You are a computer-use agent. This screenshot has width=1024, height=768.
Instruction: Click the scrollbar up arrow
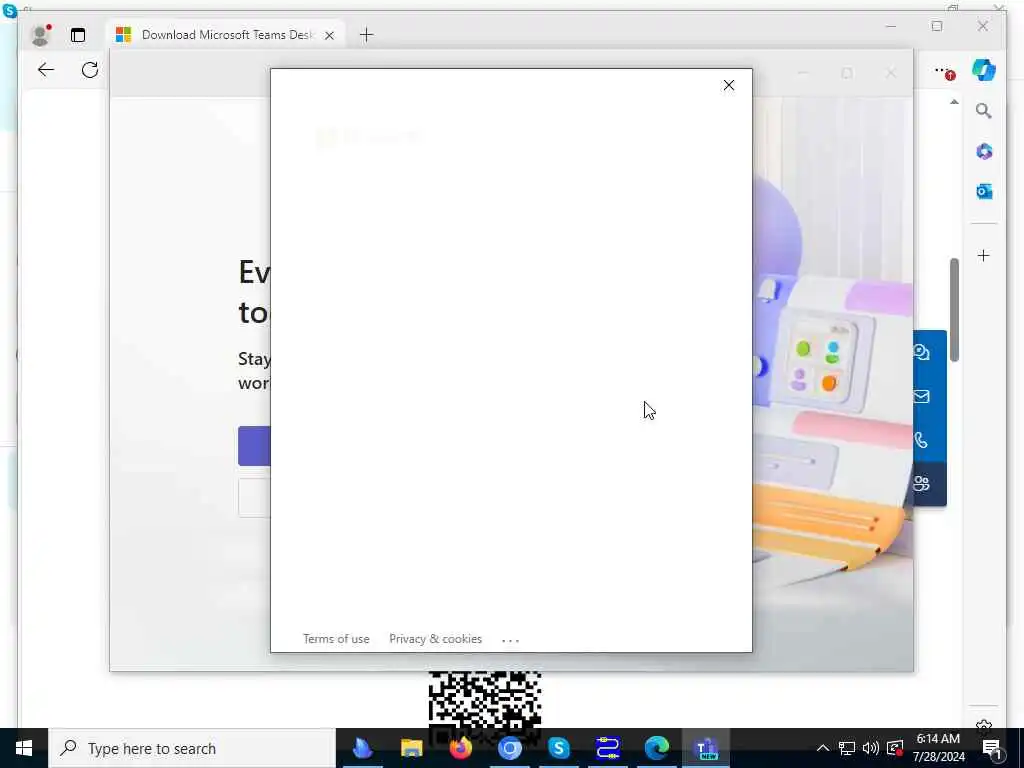point(954,102)
